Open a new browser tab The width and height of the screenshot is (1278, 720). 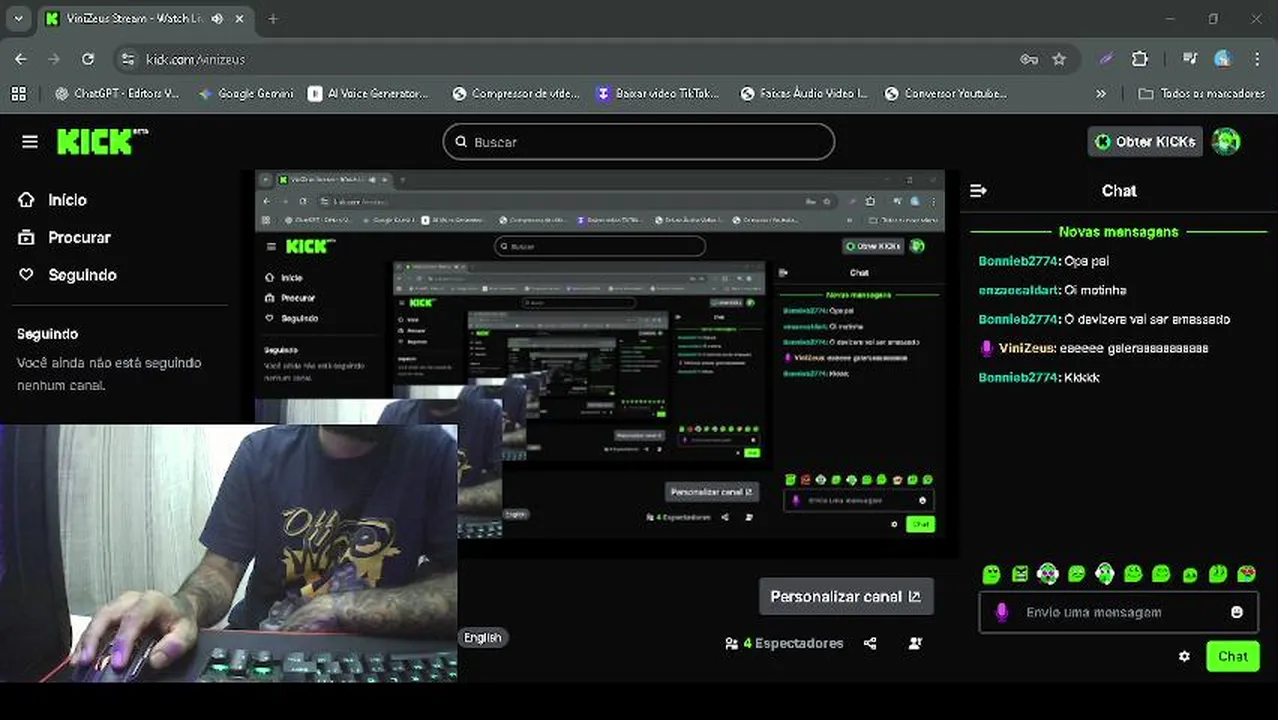273,19
